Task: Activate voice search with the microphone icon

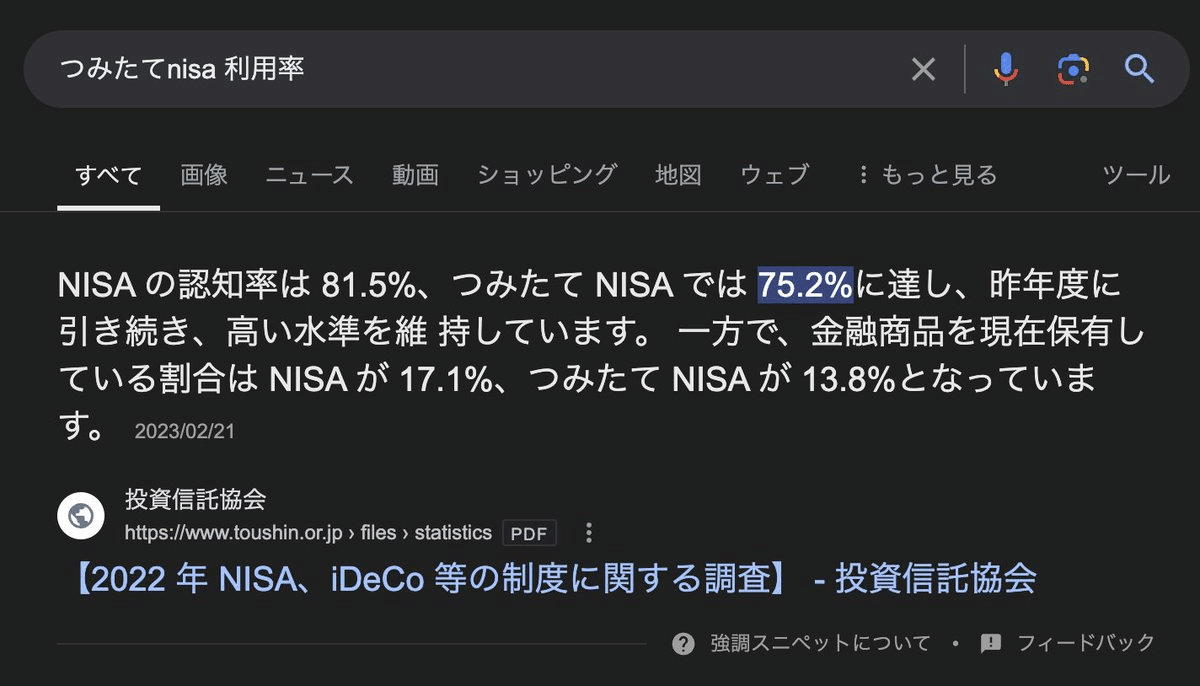Action: tap(1004, 68)
